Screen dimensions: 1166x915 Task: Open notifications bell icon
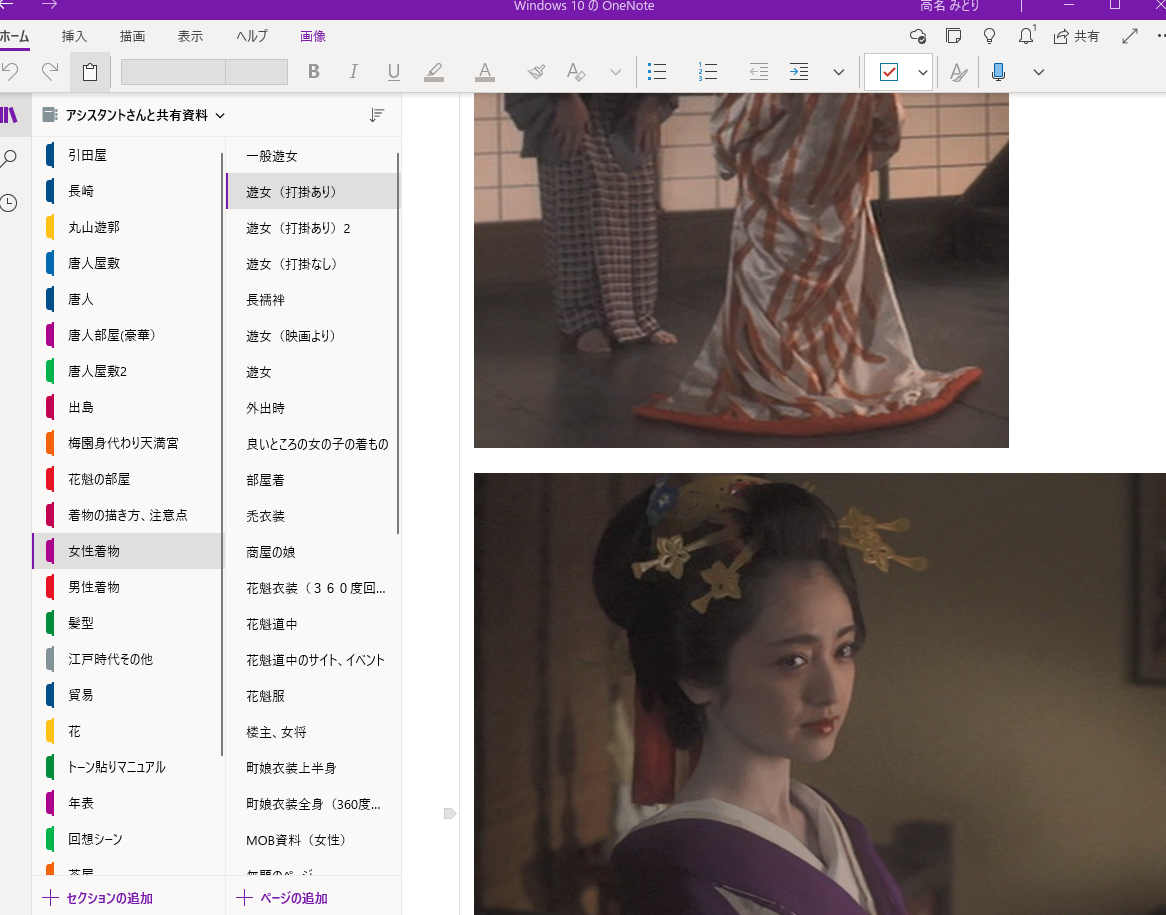(x=1026, y=35)
